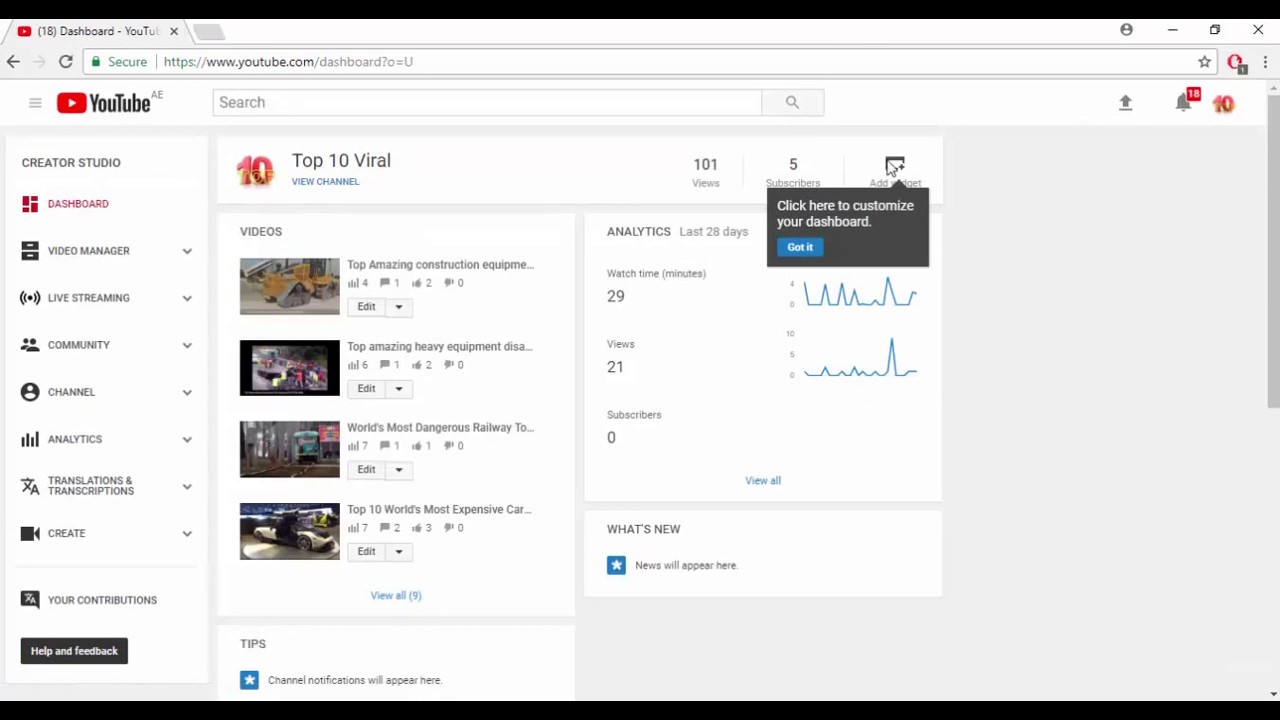Select Video Manager menu item
Screen dimensions: 1280x720
[88, 251]
